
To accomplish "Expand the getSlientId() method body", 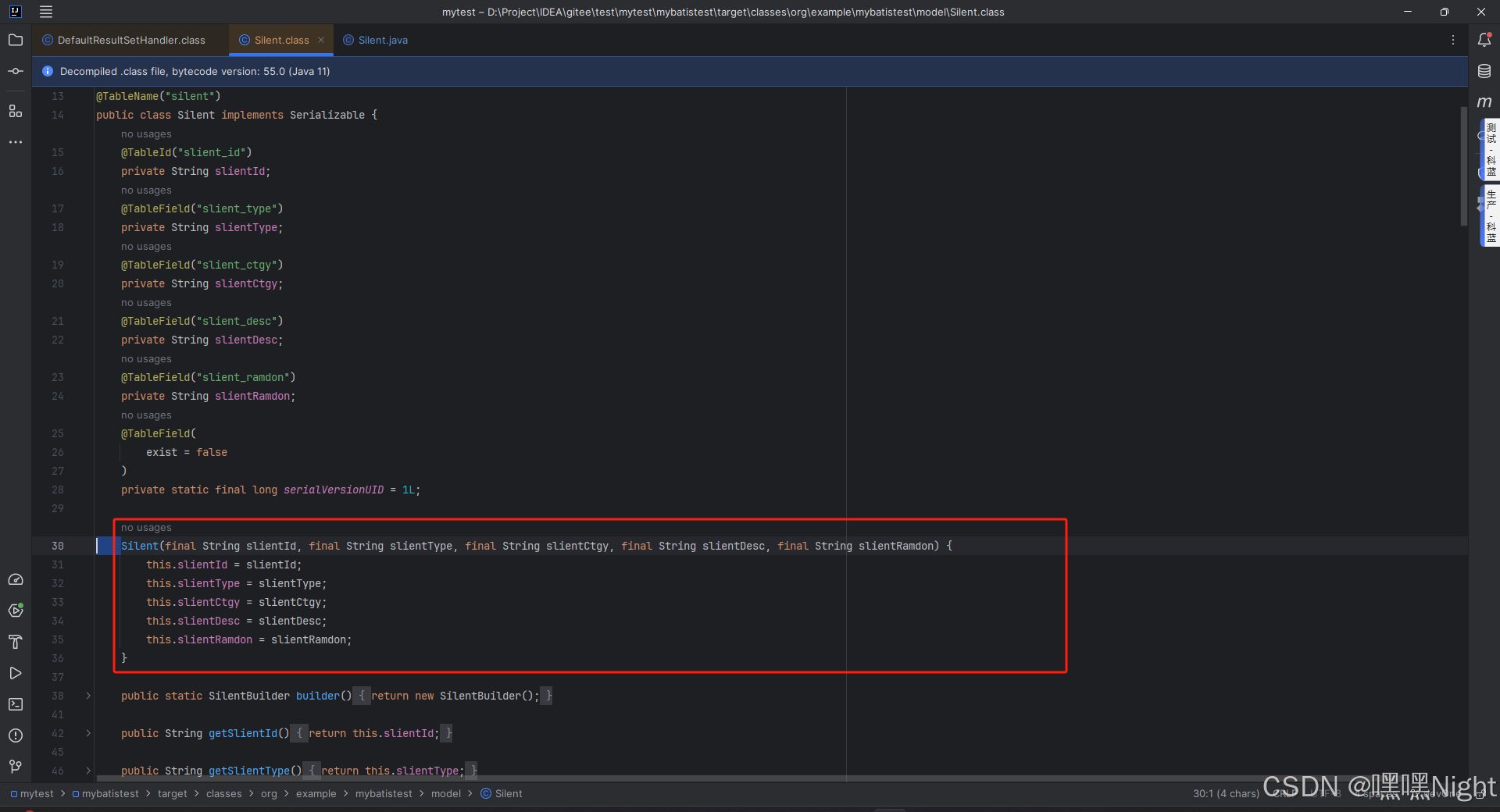I will pos(87,733).
